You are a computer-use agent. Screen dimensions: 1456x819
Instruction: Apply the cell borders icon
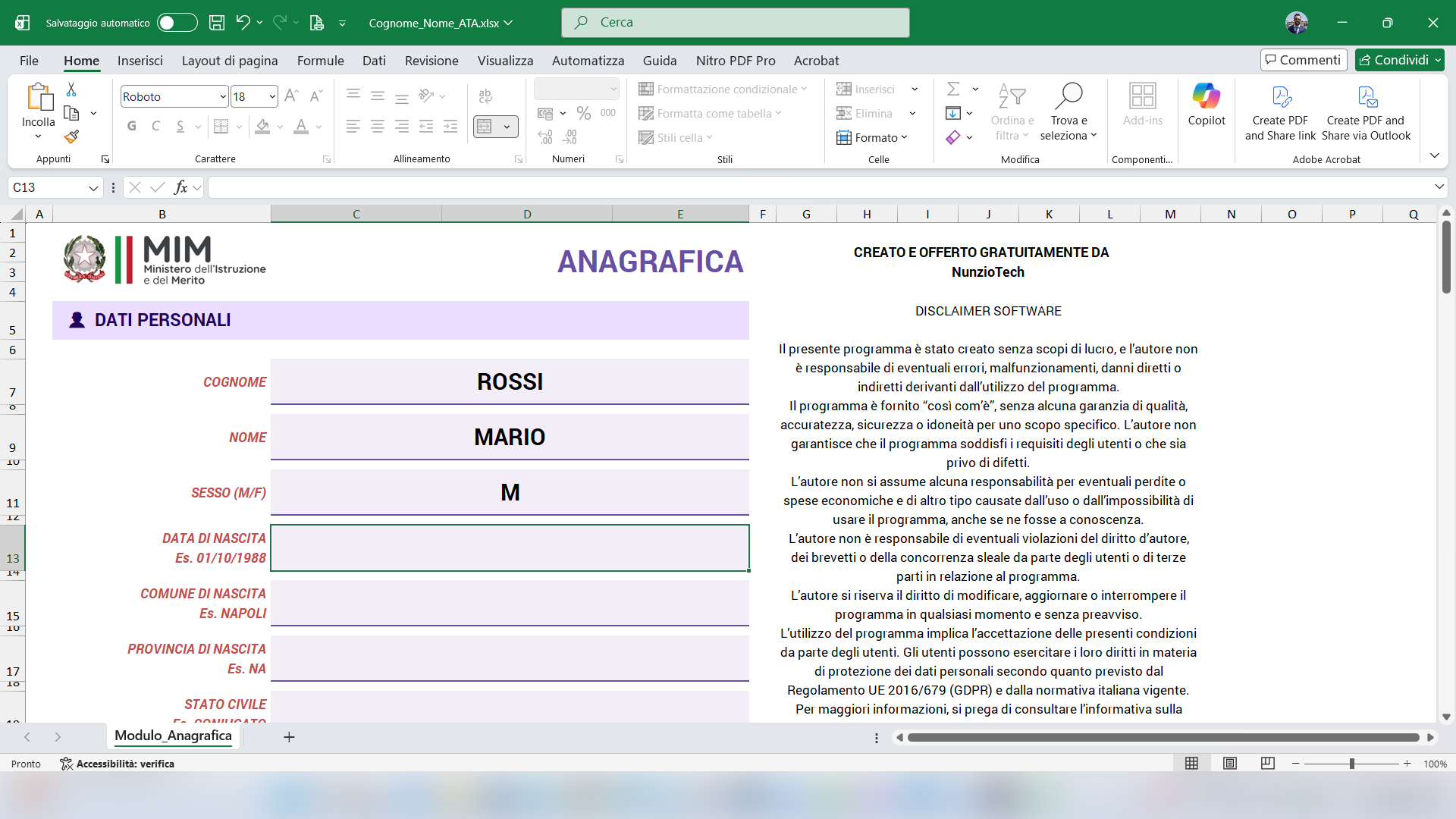221,127
